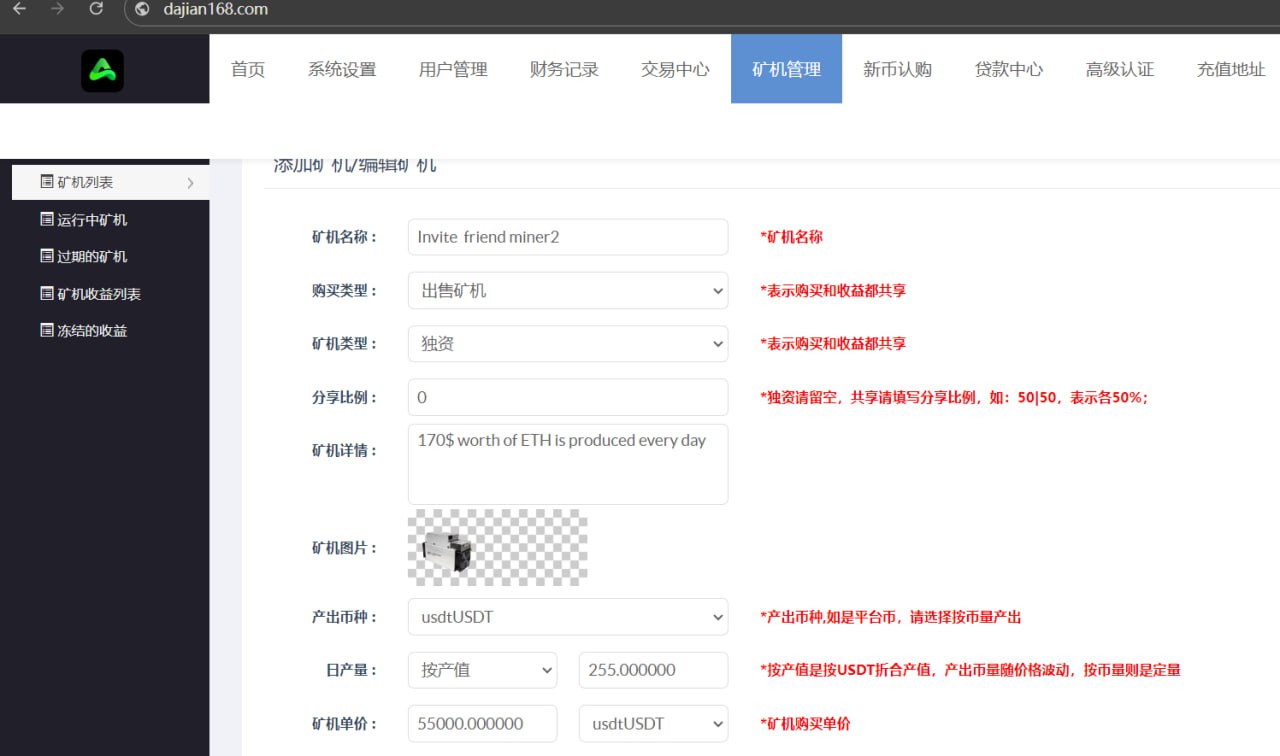The width and height of the screenshot is (1280, 756).
Task: Open the 矿机类型 dropdown showing 独资
Action: click(568, 344)
